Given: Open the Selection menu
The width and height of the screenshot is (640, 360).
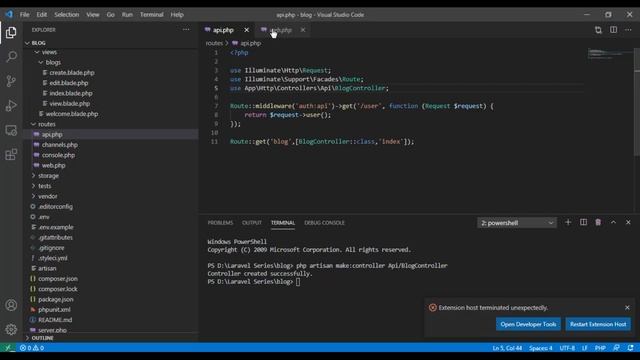Looking at the screenshot, I should [67, 14].
